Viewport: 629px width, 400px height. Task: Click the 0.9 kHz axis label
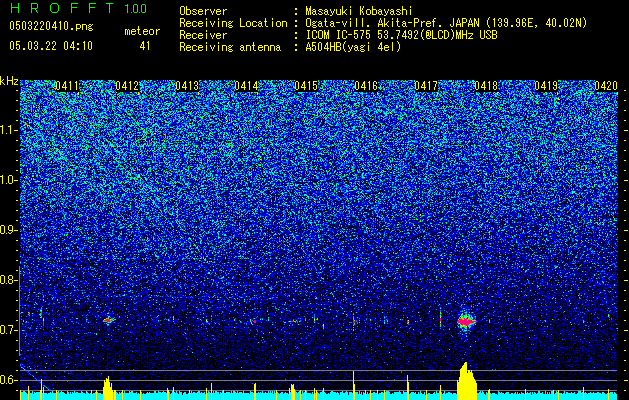pyautogui.click(x=9, y=230)
